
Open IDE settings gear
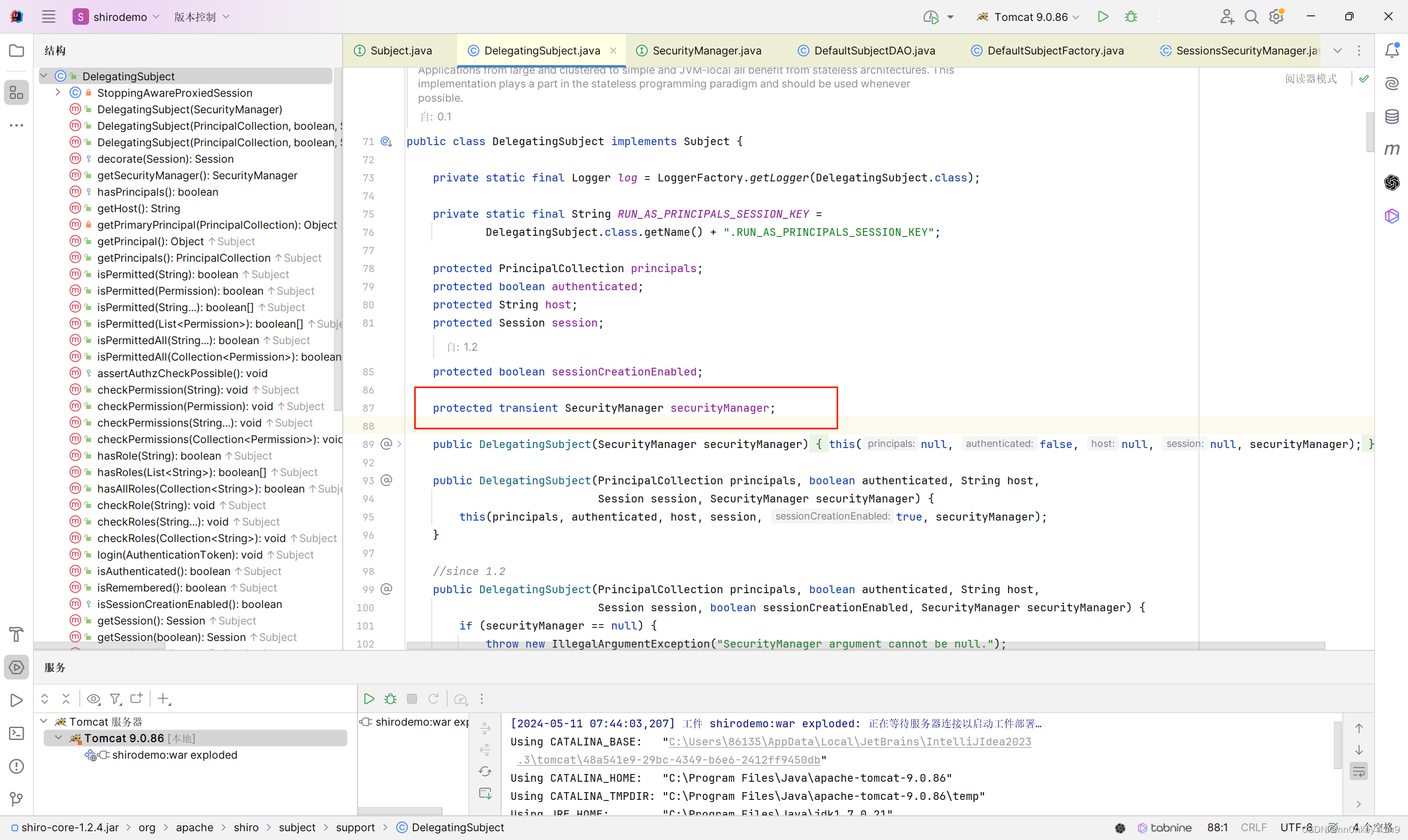coord(1276,16)
